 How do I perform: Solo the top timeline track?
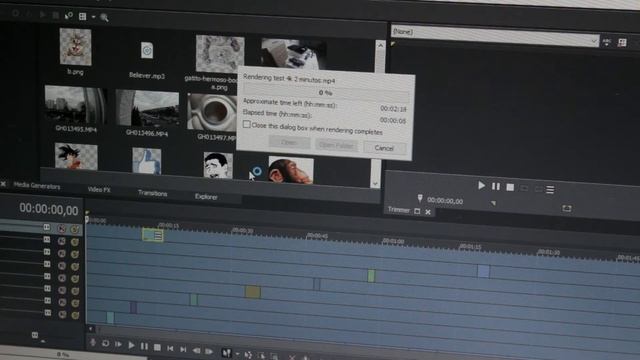[x=75, y=229]
